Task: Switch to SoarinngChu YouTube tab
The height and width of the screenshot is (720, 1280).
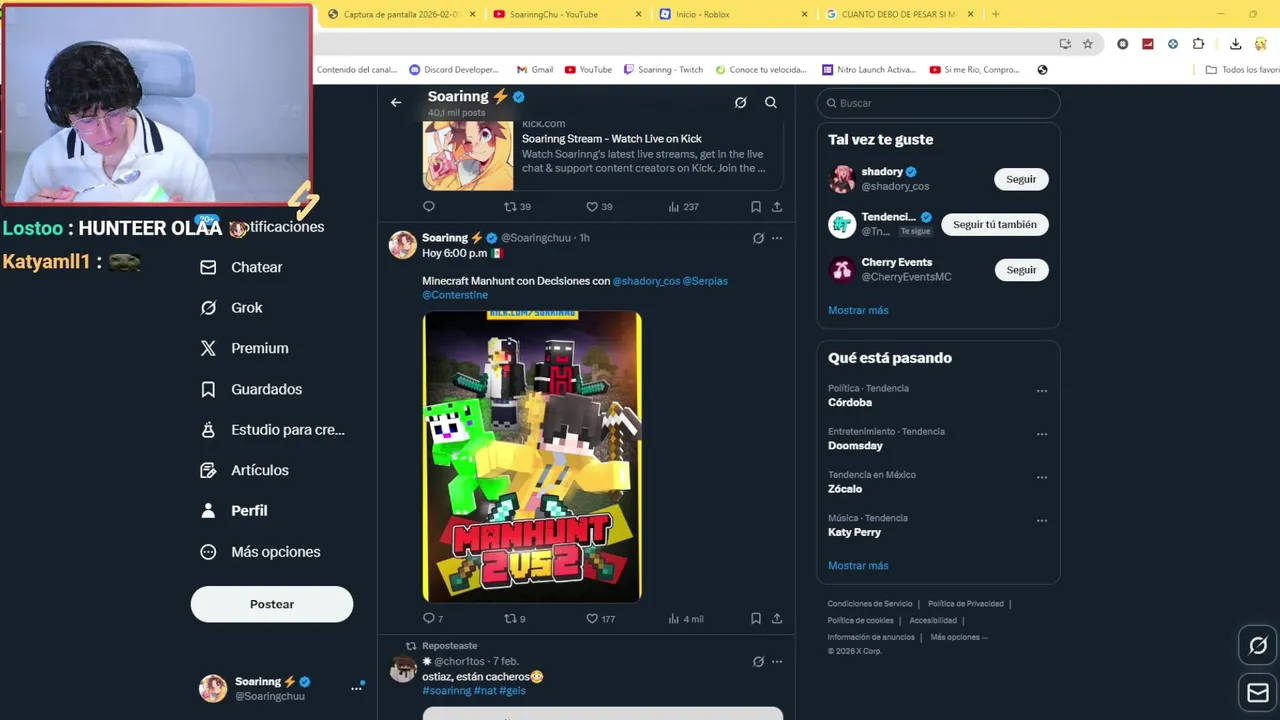Action: (567, 14)
